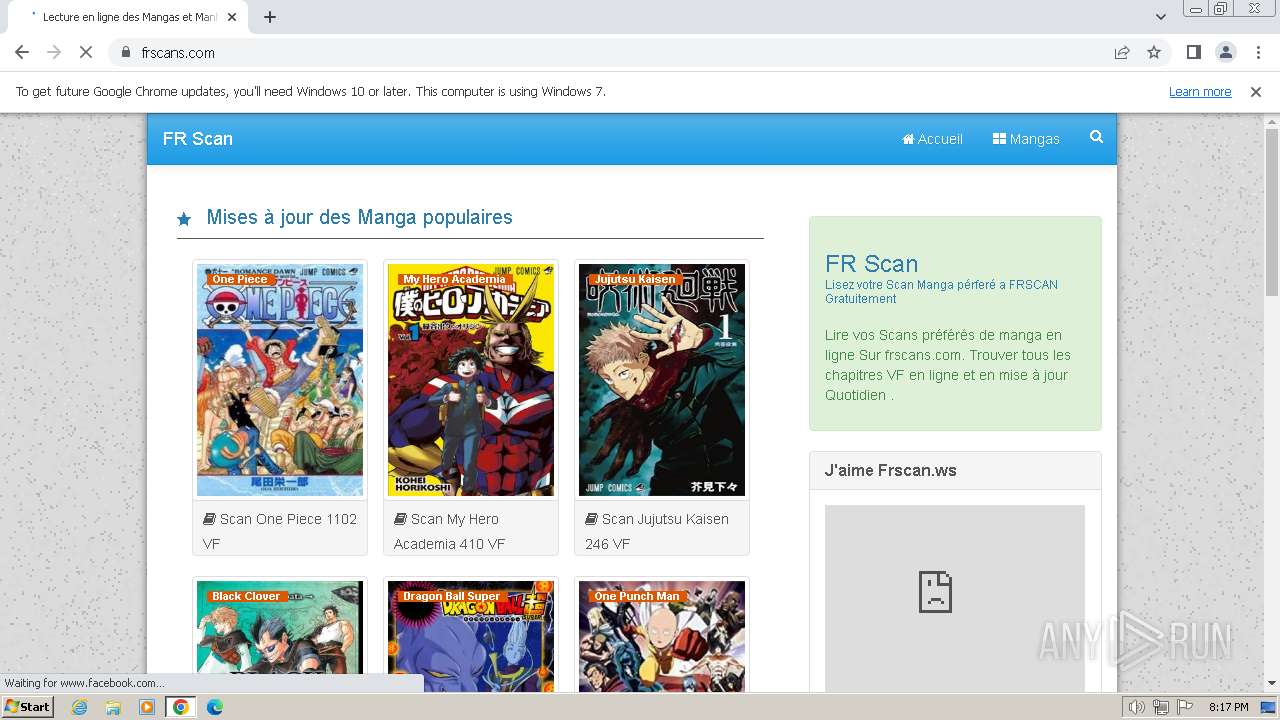Click the Black Clover orange label
Screen dimensions: 1280x720
246,596
